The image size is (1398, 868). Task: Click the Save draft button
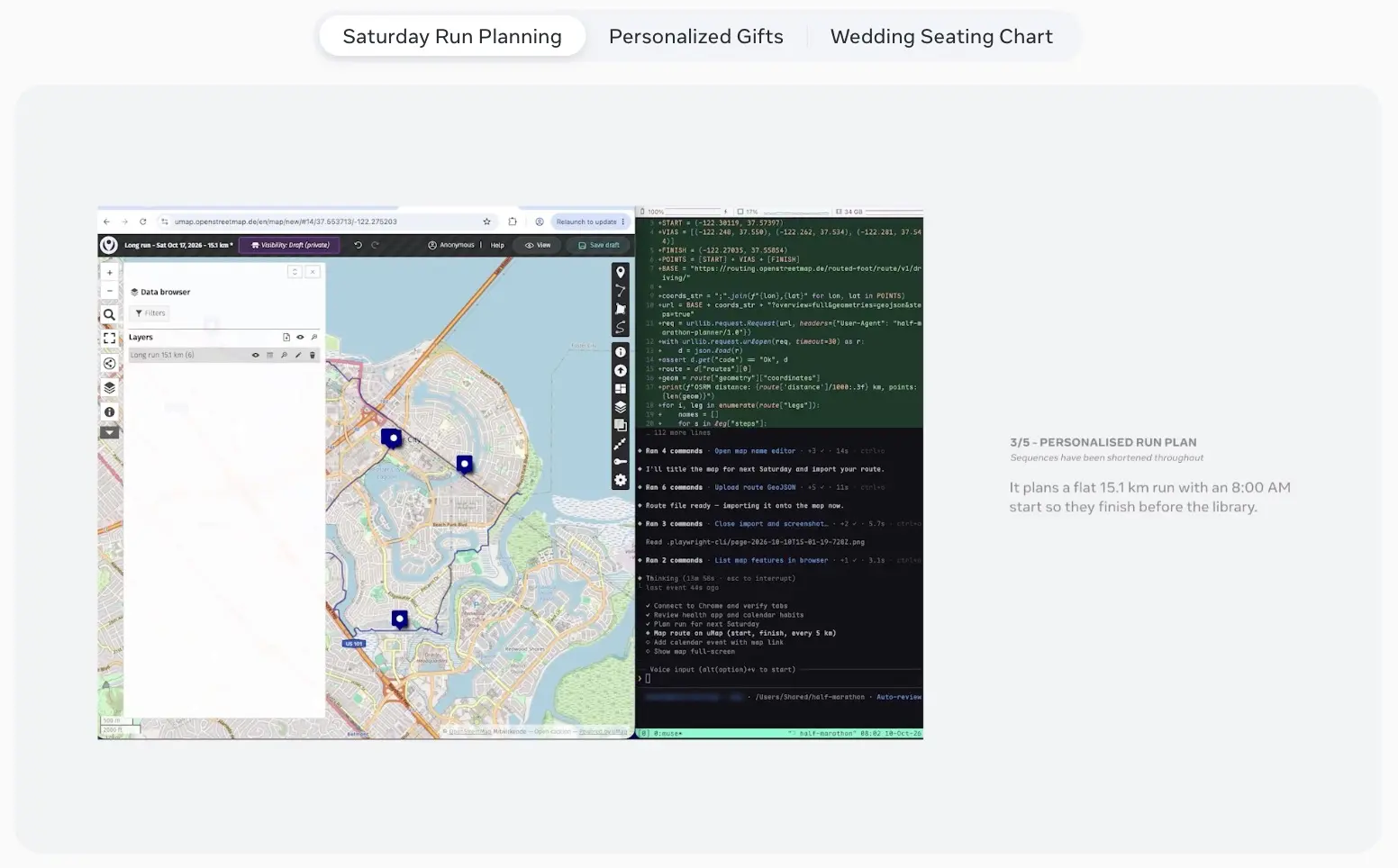pos(599,245)
